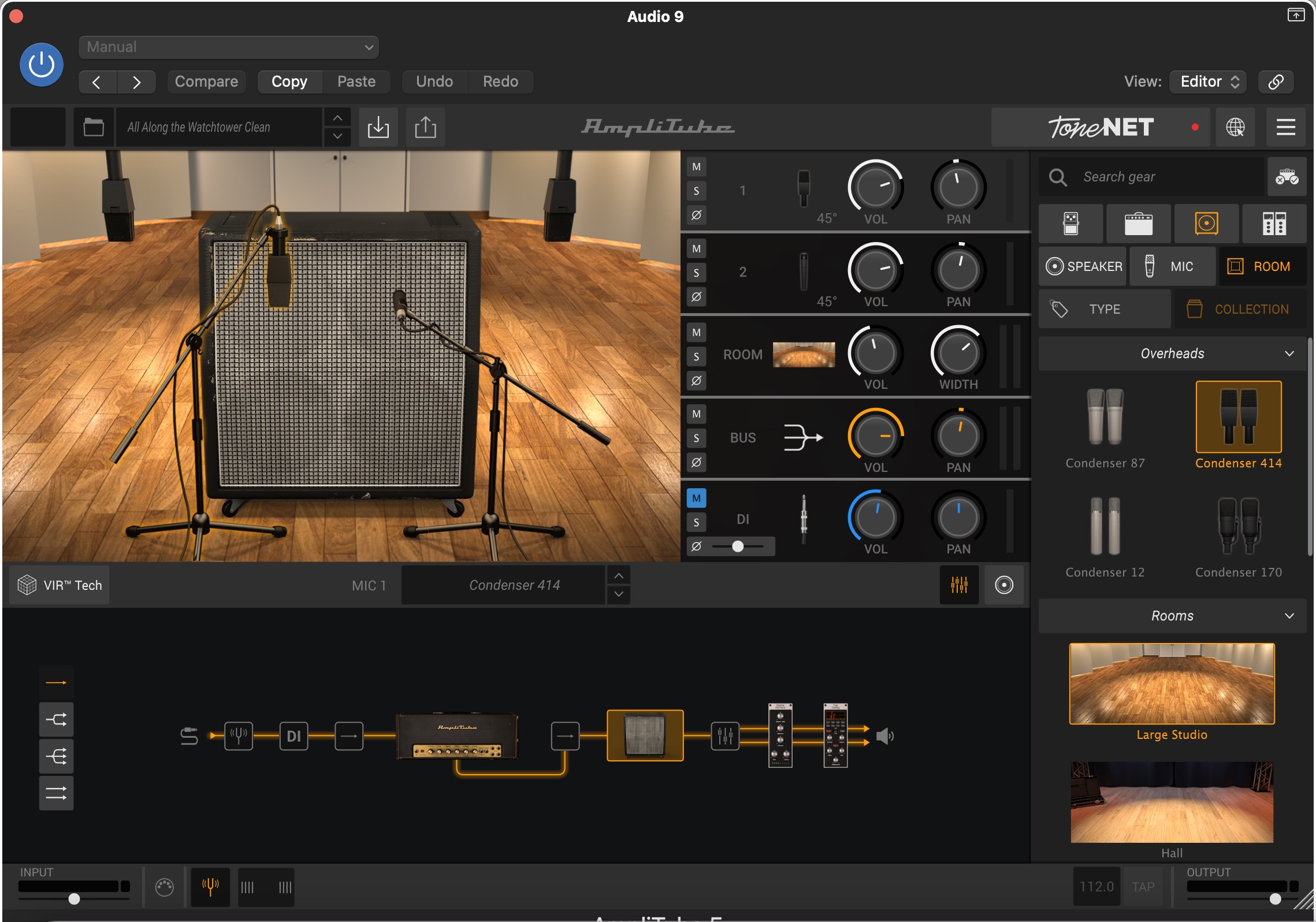Click the DI phase delay slider
1316x922 pixels.
coord(738,546)
